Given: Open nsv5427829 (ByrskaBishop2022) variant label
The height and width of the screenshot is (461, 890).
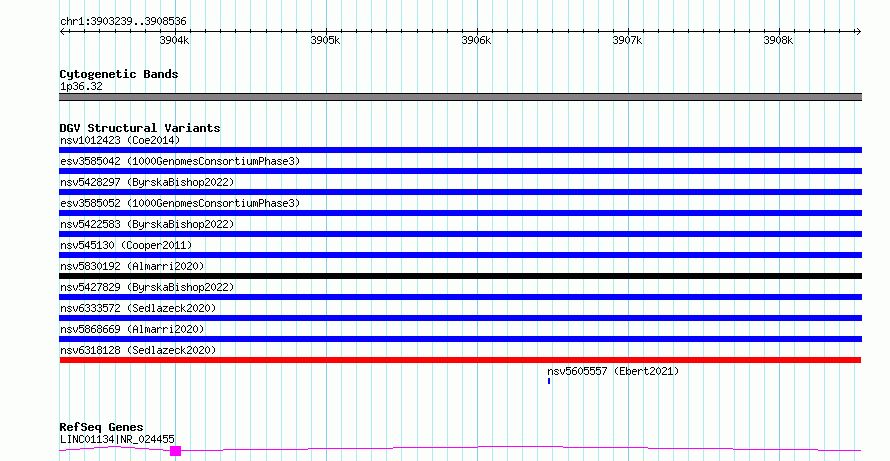Looking at the screenshot, I should (x=147, y=287).
